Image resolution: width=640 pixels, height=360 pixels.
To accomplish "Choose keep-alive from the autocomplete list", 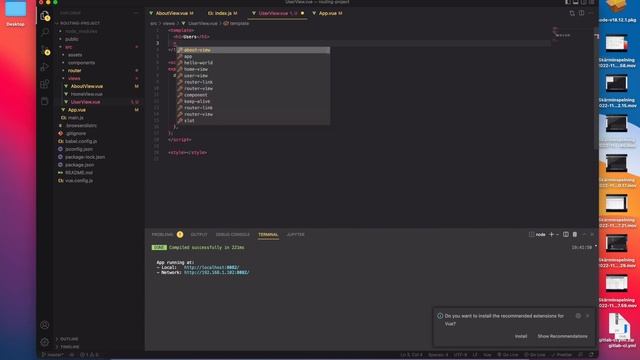I will pyautogui.click(x=253, y=101).
